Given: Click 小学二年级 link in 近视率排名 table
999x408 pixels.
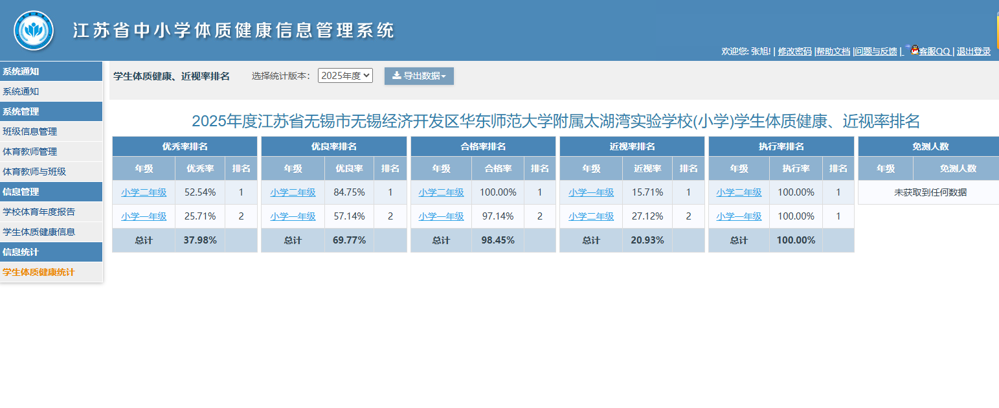Looking at the screenshot, I should pyautogui.click(x=591, y=217).
